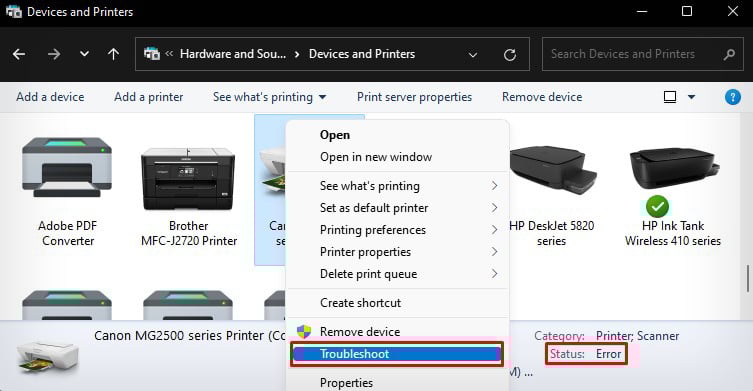Expand See what's printing submenu arrow
The image size is (753, 391).
click(494, 186)
